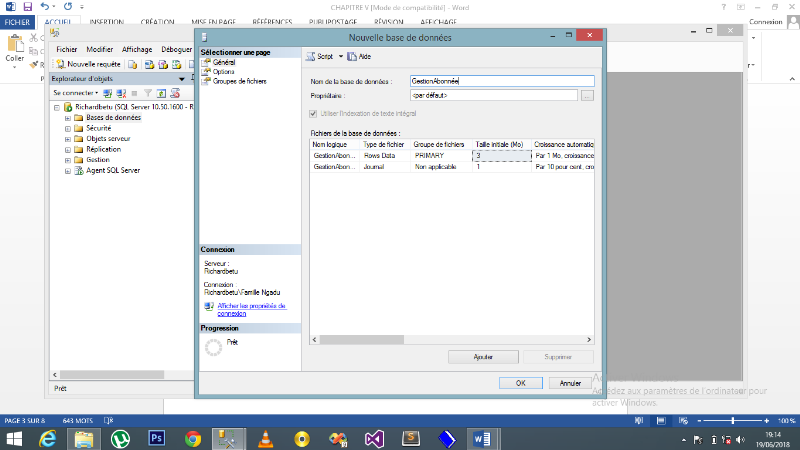The image size is (800, 450).
Task: Click the connect Object Explorer icon
Action: coord(108,93)
